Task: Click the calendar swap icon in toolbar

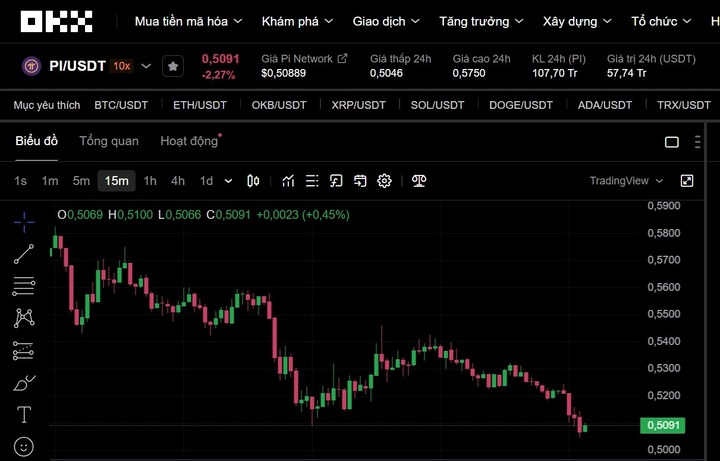Action: tap(360, 181)
